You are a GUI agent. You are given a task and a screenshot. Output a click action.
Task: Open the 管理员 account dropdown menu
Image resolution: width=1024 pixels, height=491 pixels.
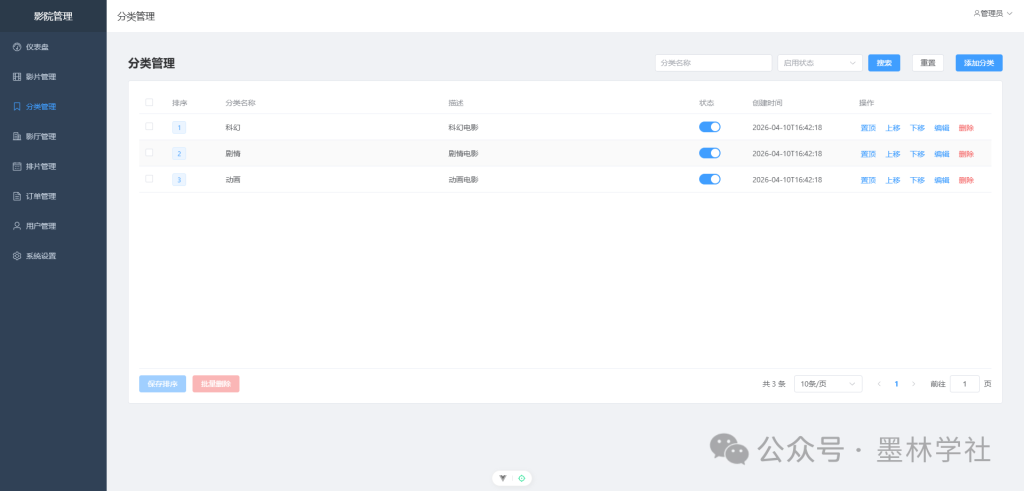pos(991,14)
